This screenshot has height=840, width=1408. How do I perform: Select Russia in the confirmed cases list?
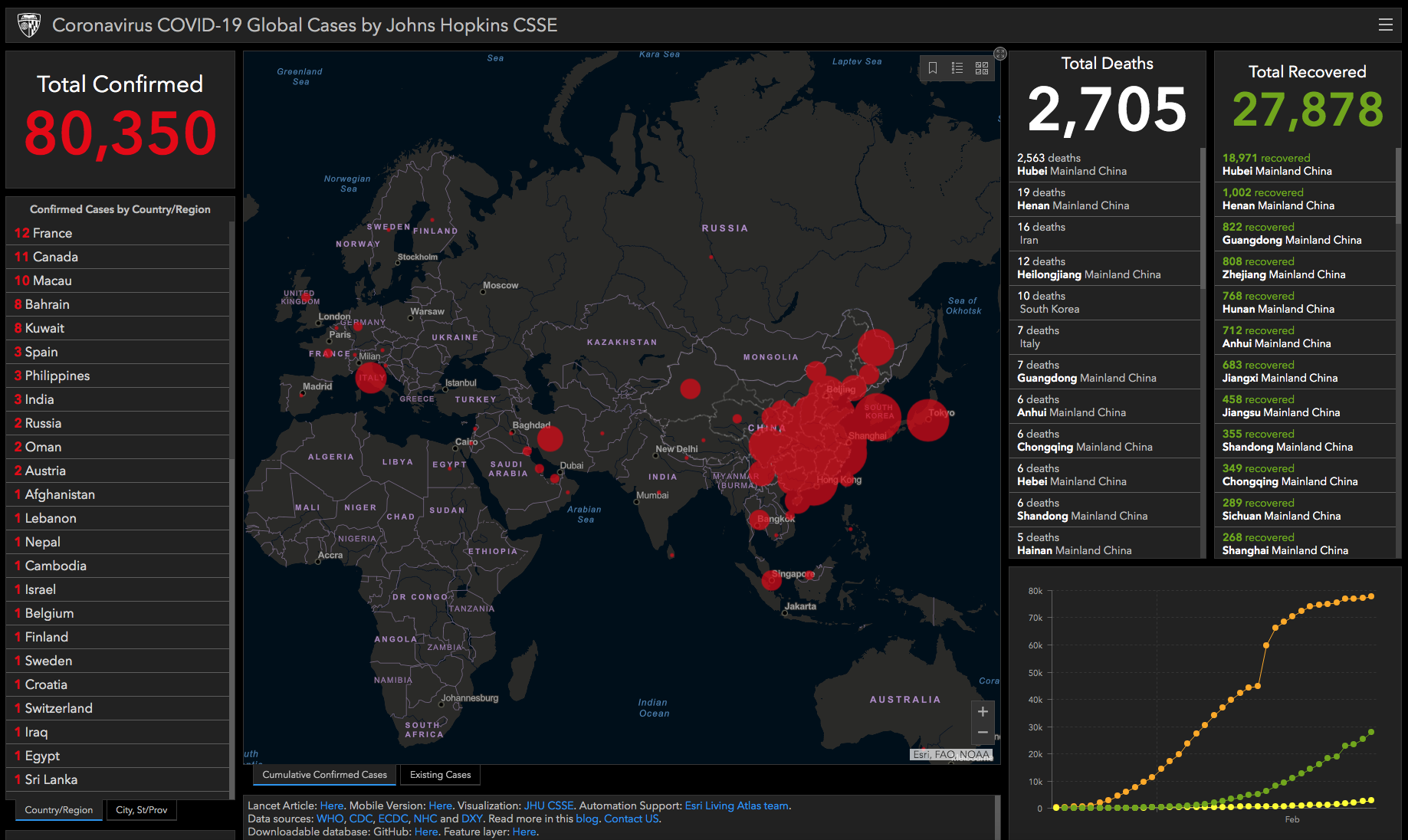(x=117, y=423)
